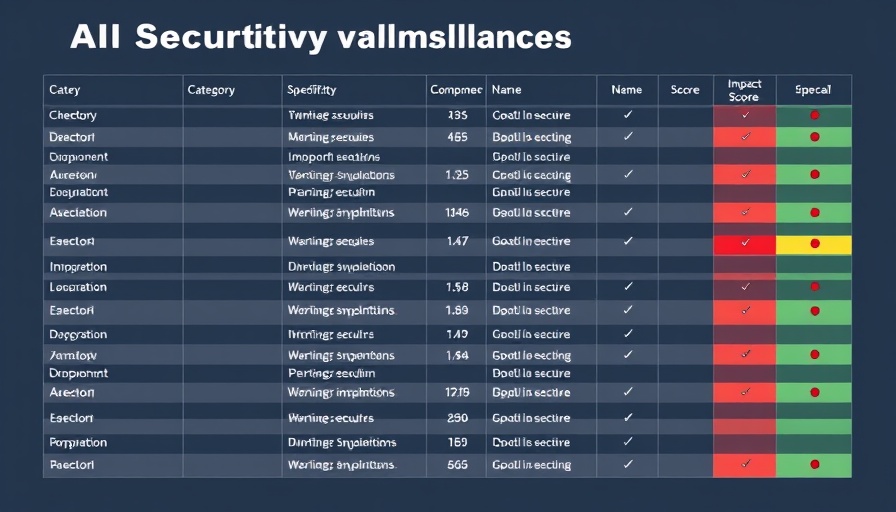Image resolution: width=896 pixels, height=512 pixels.
Task: Click the Impact Score column header
Action: [x=744, y=90]
